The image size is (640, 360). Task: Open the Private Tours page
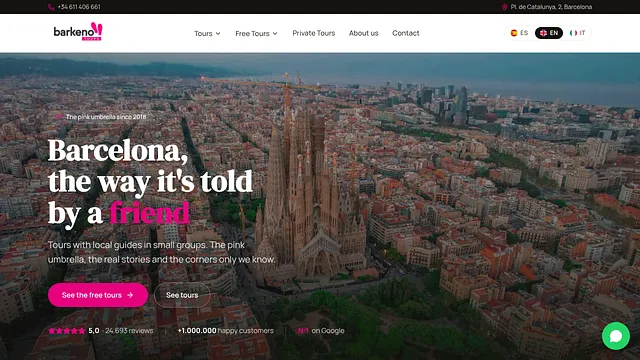click(313, 33)
